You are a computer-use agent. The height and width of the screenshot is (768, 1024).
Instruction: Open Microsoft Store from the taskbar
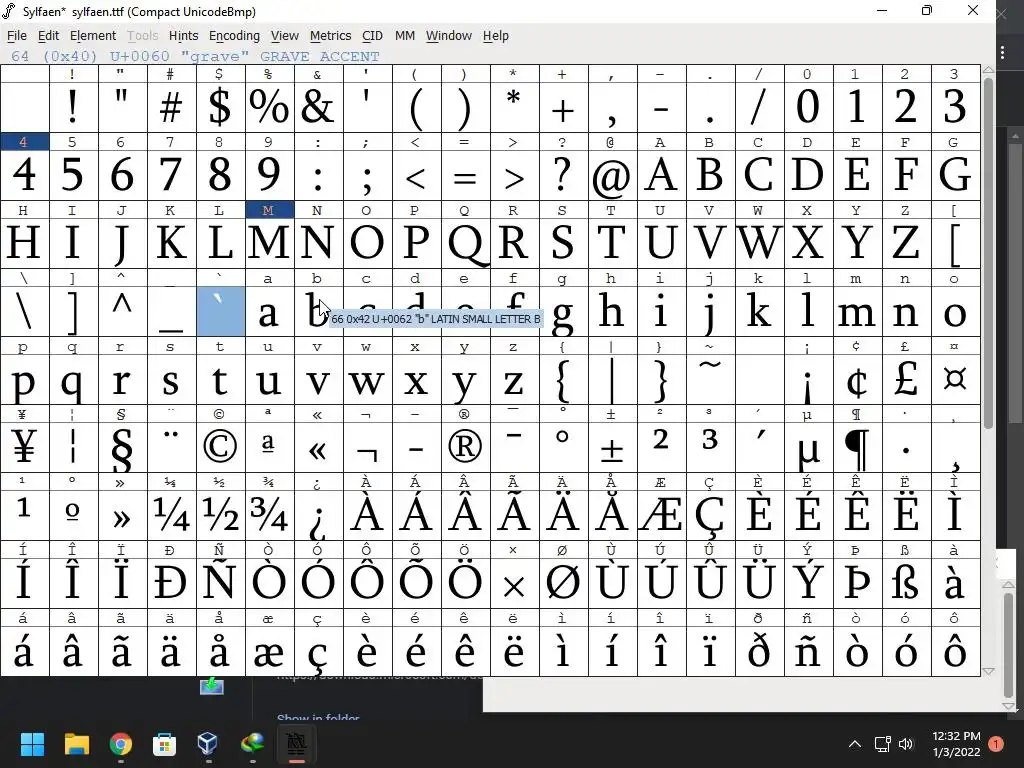164,744
